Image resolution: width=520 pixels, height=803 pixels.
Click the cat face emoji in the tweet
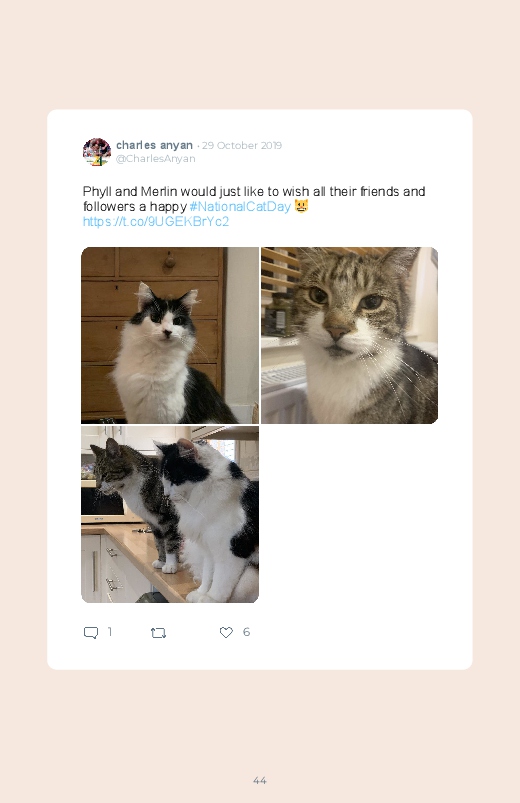click(301, 206)
